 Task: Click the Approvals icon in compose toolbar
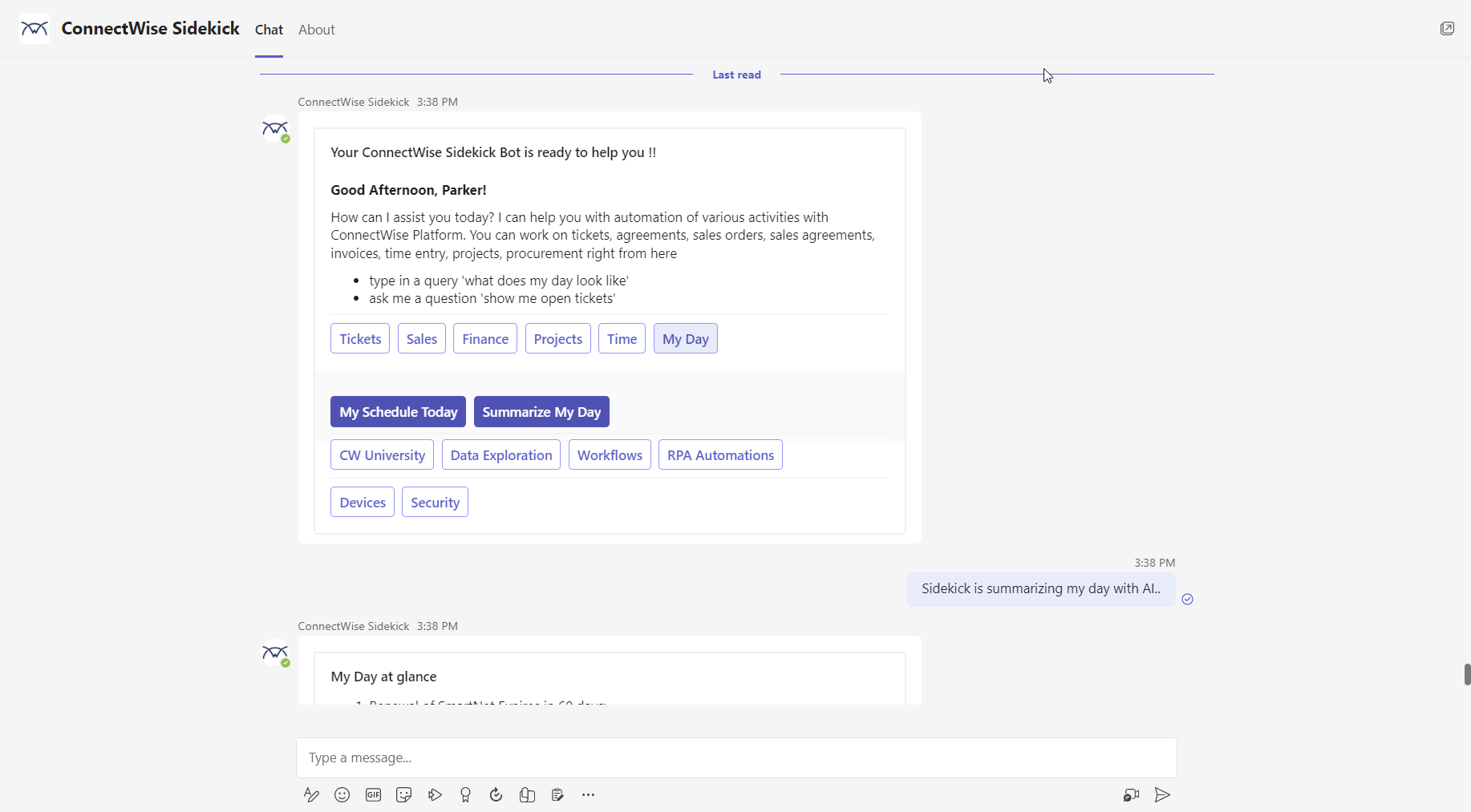point(496,794)
